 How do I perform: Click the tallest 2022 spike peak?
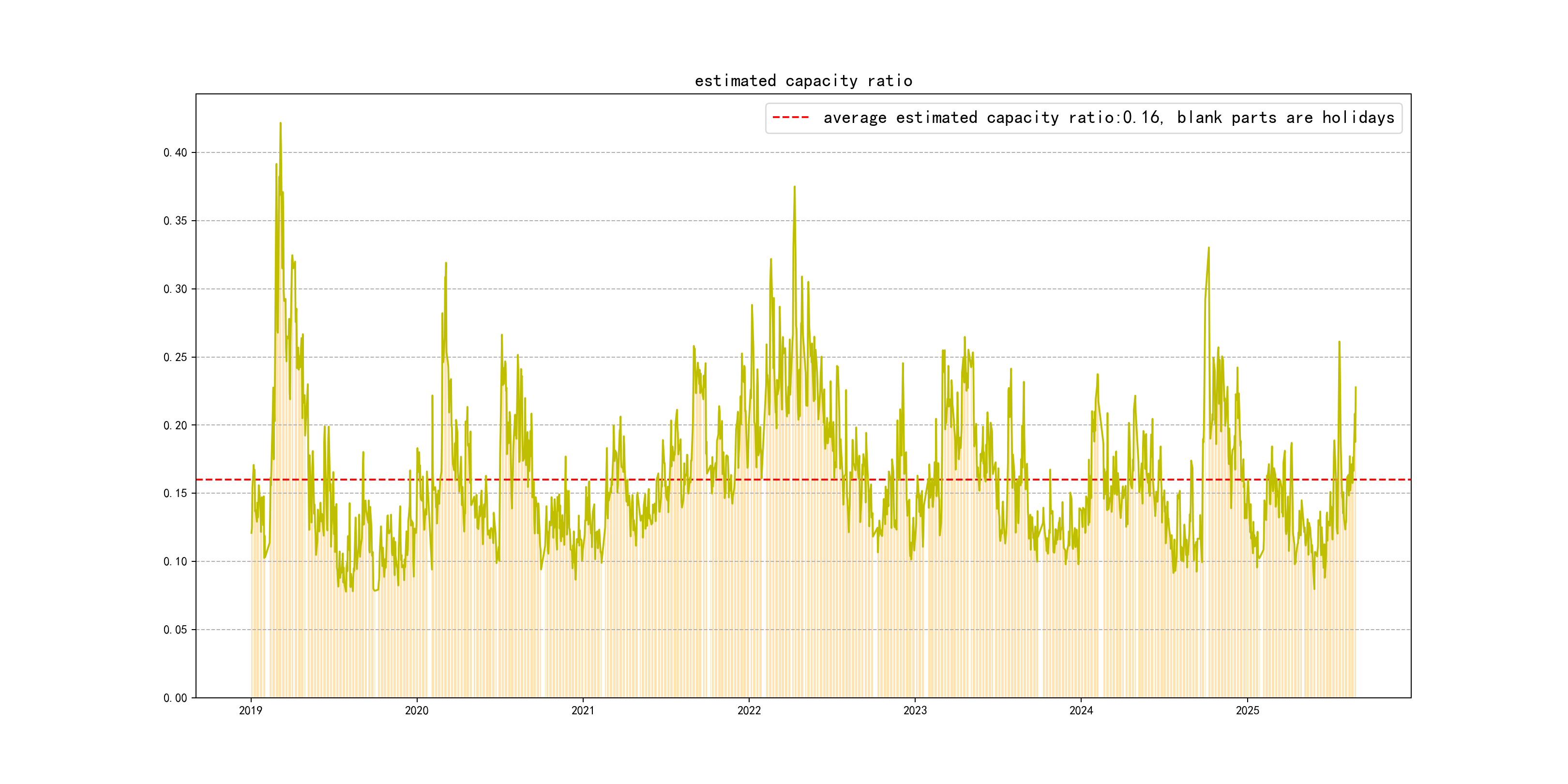[794, 187]
